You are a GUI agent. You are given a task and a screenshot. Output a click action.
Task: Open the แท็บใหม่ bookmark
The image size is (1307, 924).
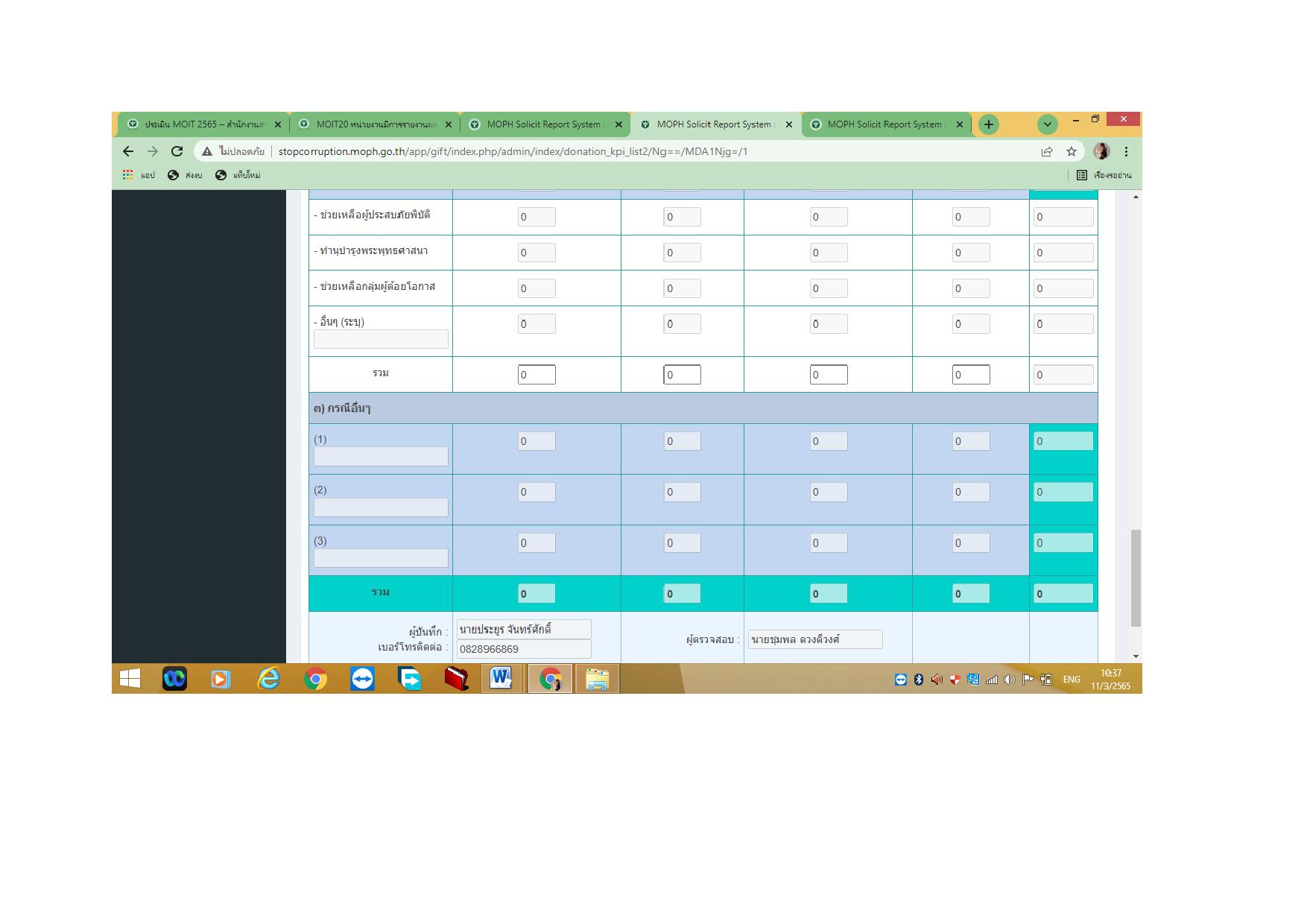click(238, 175)
